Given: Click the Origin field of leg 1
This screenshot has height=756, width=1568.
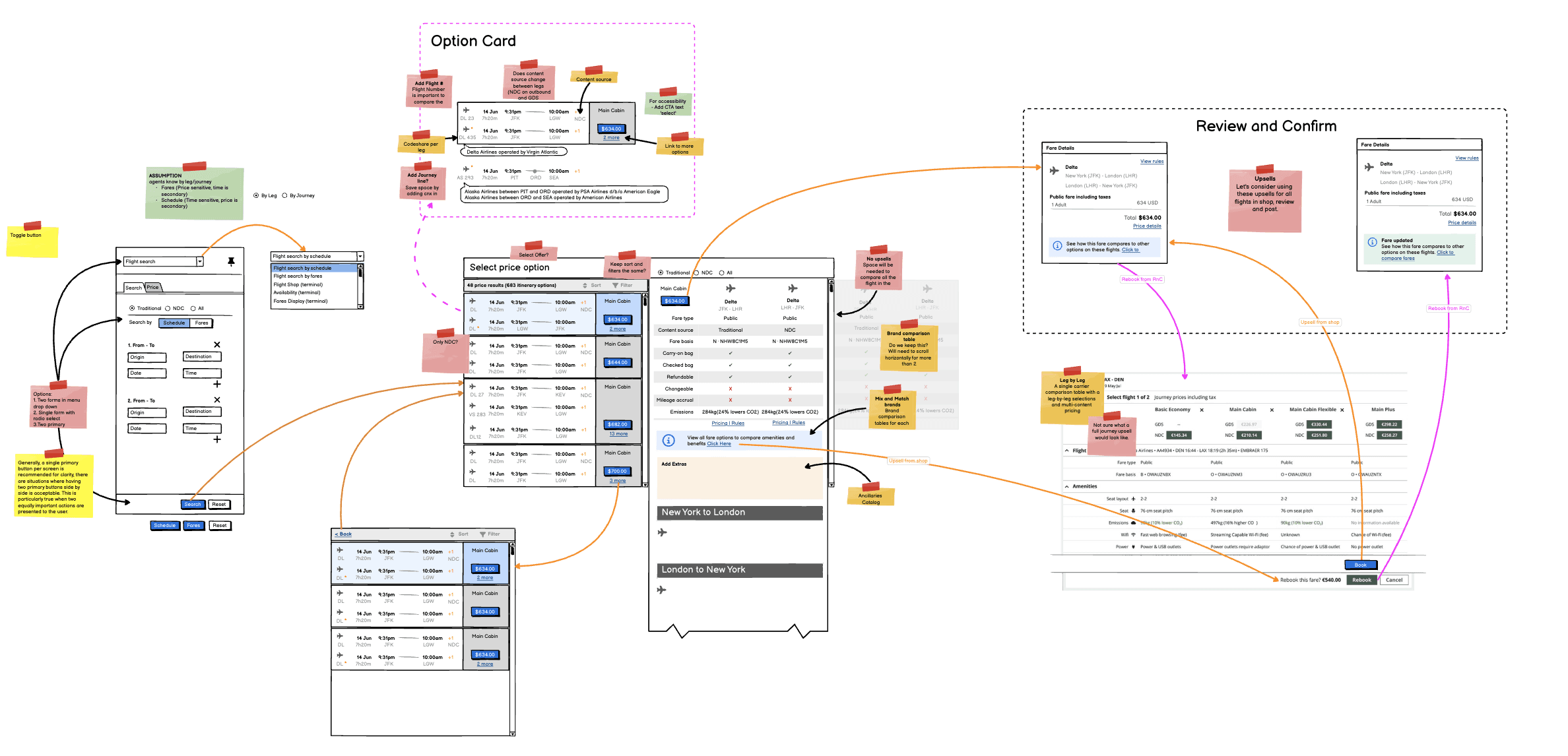Looking at the screenshot, I should [147, 358].
